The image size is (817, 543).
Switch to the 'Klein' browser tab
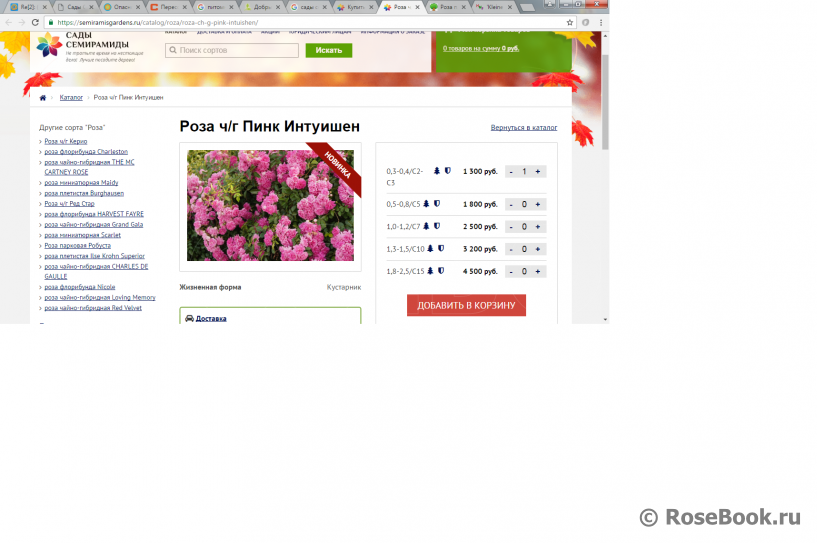[494, 7]
